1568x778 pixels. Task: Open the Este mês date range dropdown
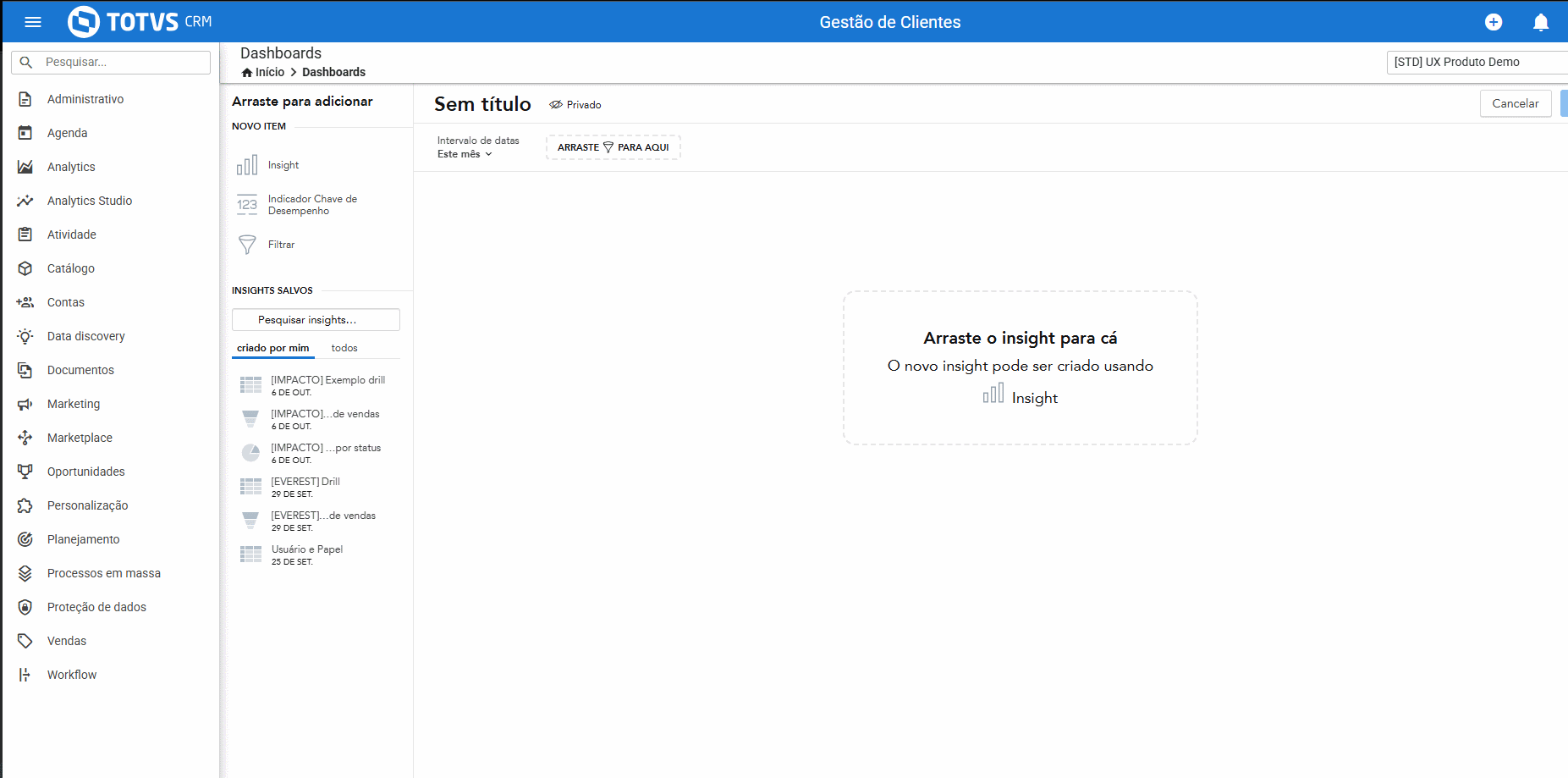(465, 154)
